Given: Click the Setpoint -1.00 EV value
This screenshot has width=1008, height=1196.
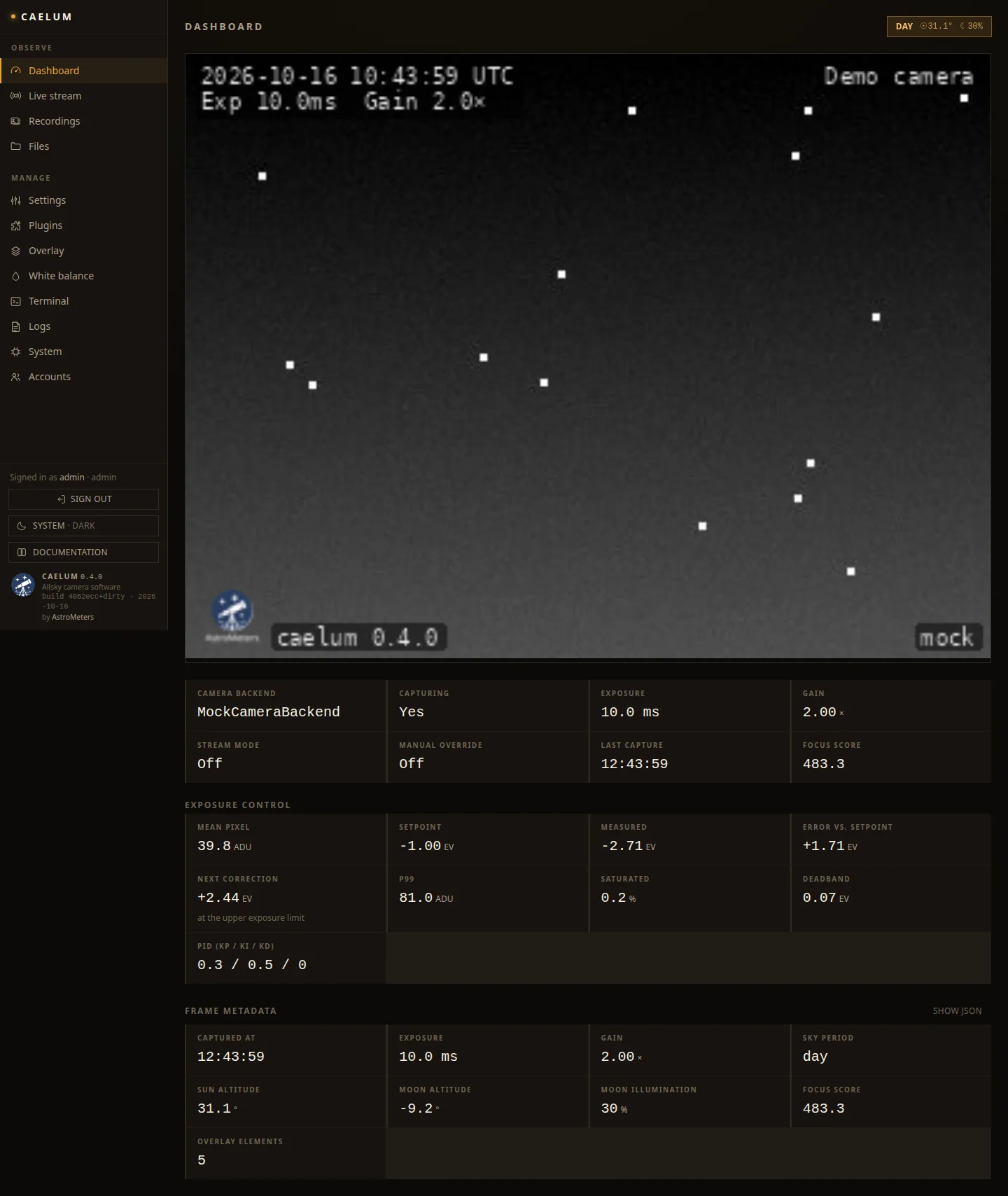Looking at the screenshot, I should [x=426, y=846].
